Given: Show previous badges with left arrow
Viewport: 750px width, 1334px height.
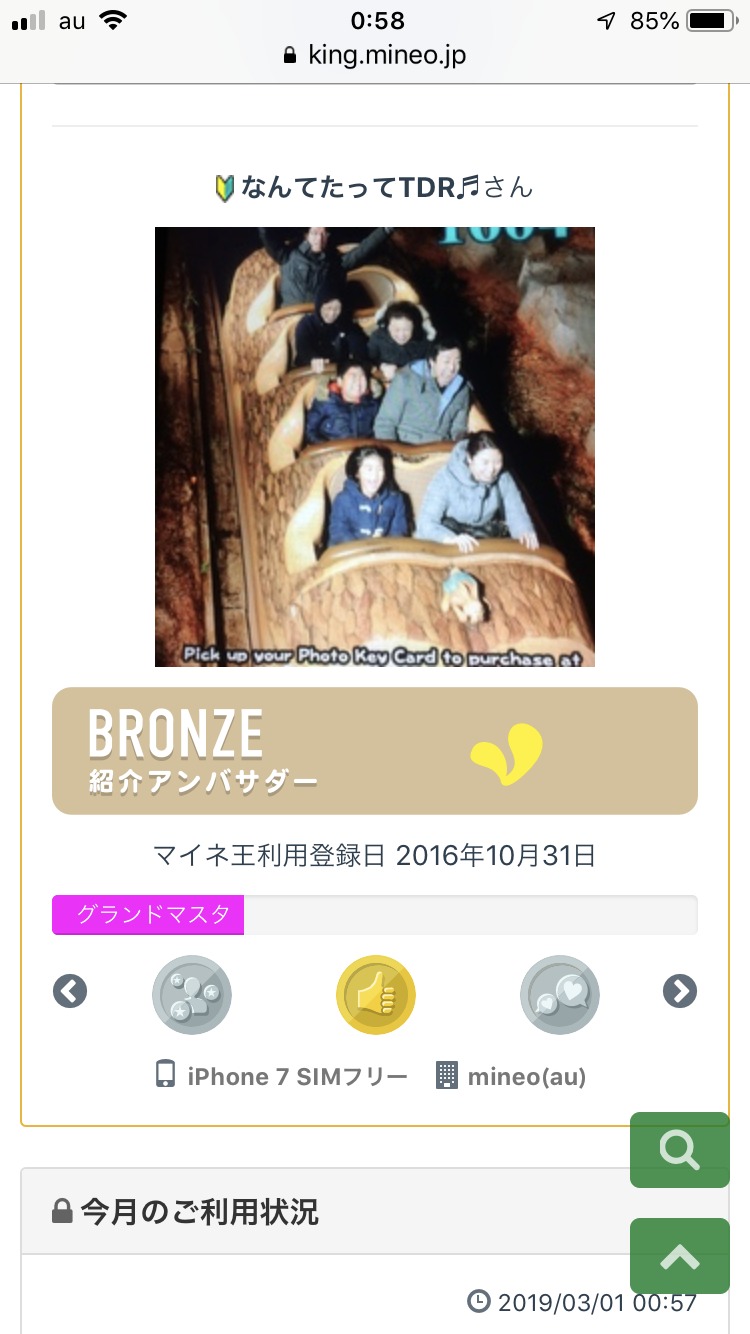Looking at the screenshot, I should click(x=70, y=991).
